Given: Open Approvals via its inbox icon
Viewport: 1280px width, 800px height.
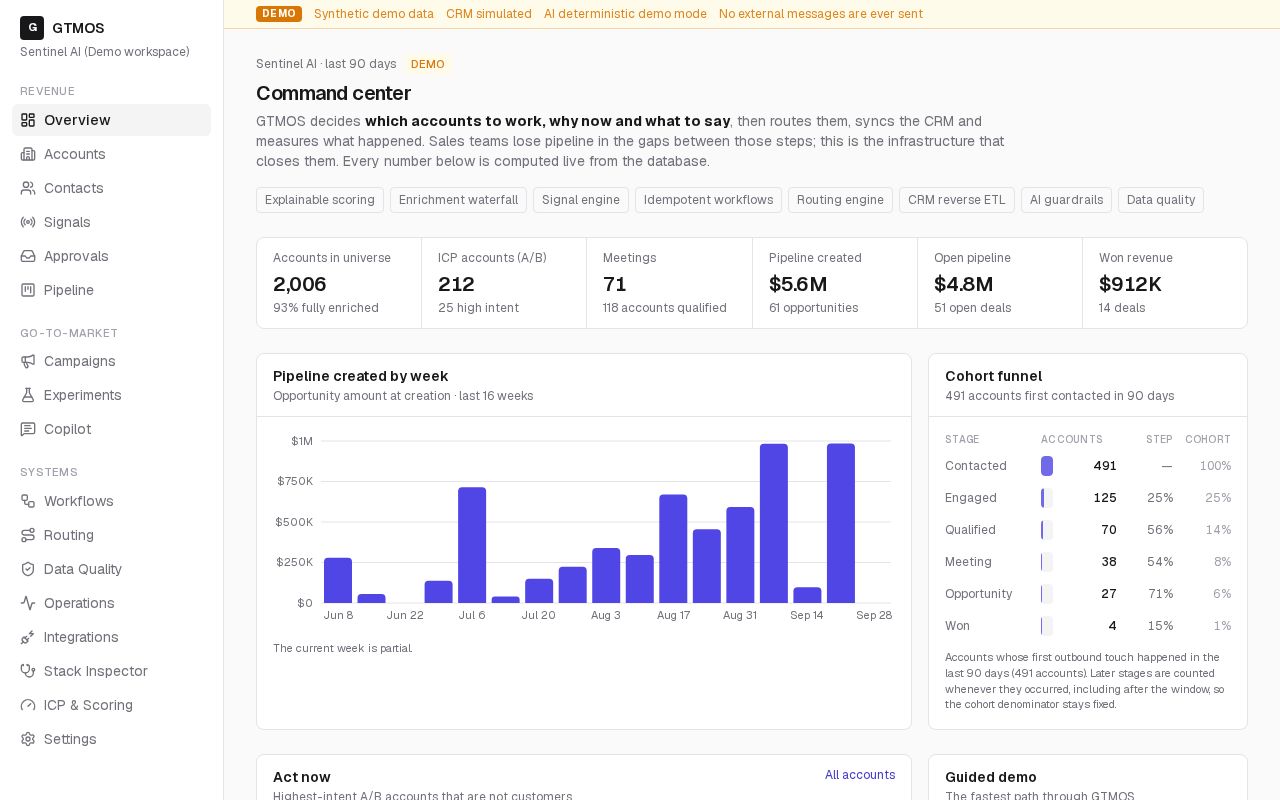Looking at the screenshot, I should pos(28,256).
